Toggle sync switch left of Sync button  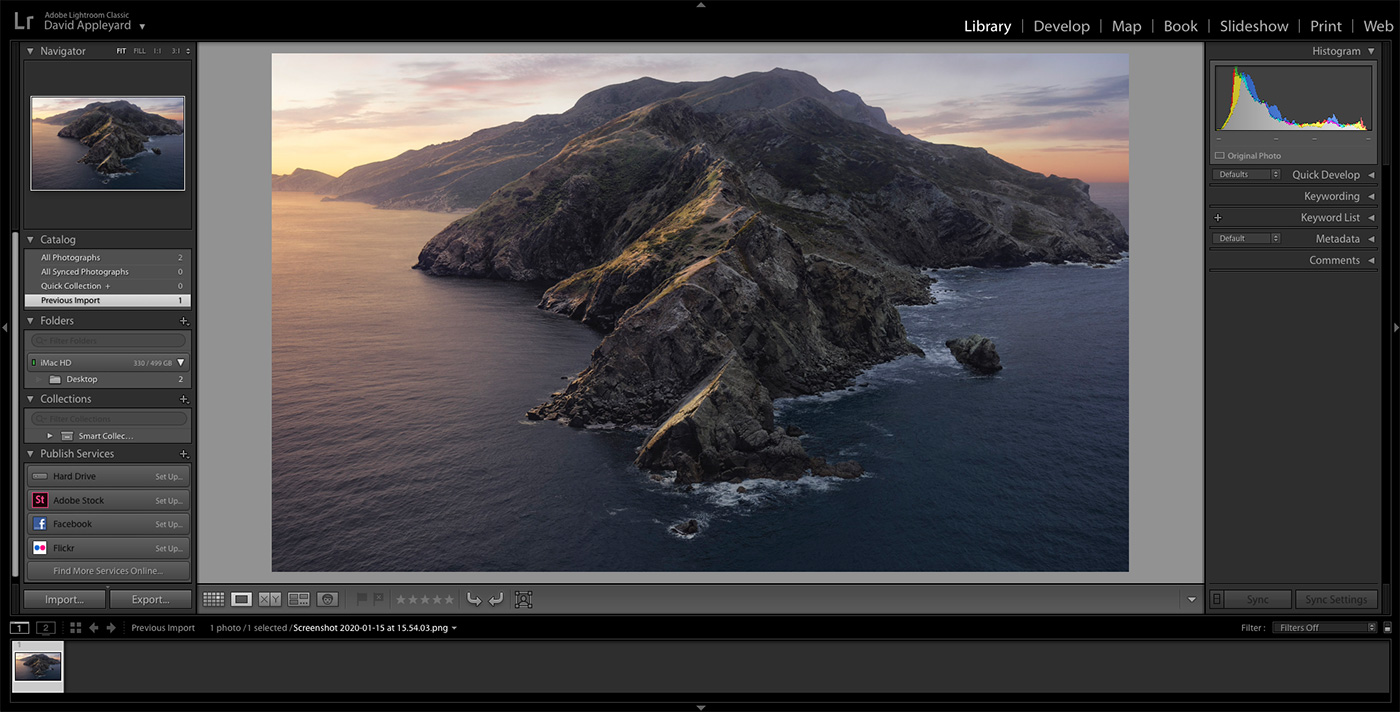1216,599
